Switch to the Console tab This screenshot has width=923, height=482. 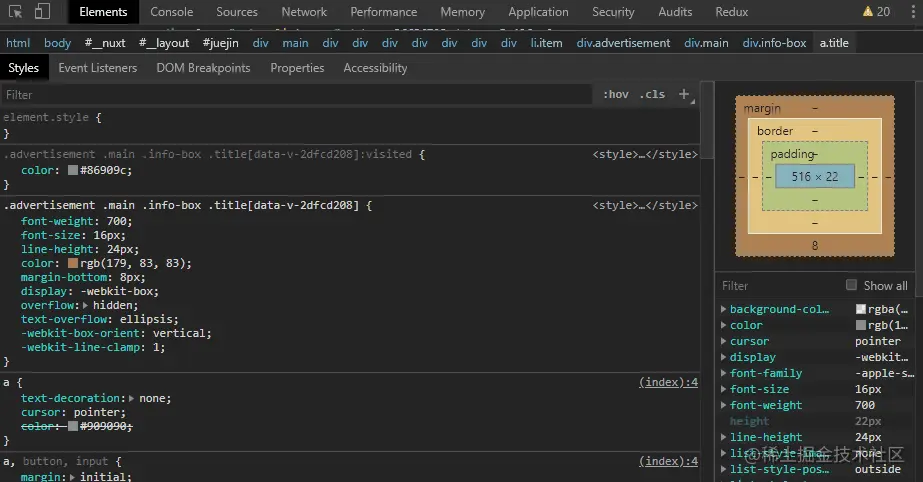[x=172, y=12]
